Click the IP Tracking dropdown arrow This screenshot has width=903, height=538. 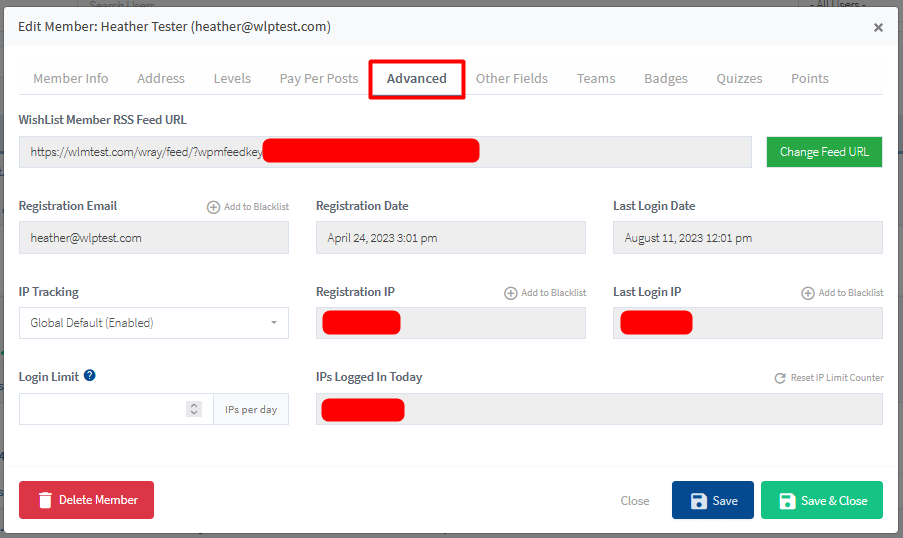[x=274, y=323]
